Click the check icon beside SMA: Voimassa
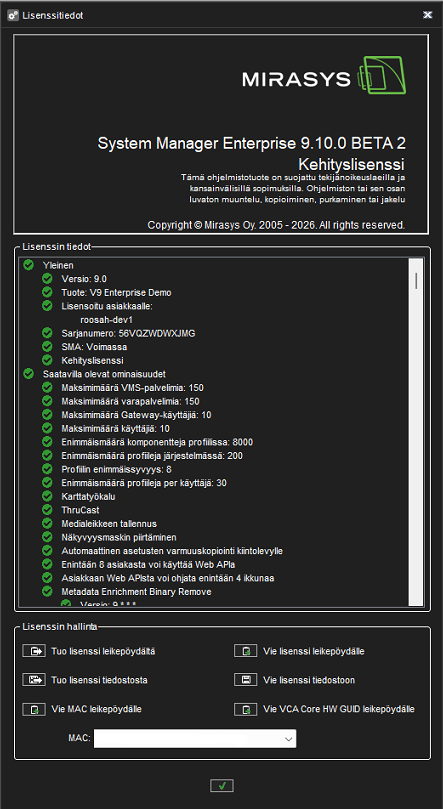 (47, 347)
